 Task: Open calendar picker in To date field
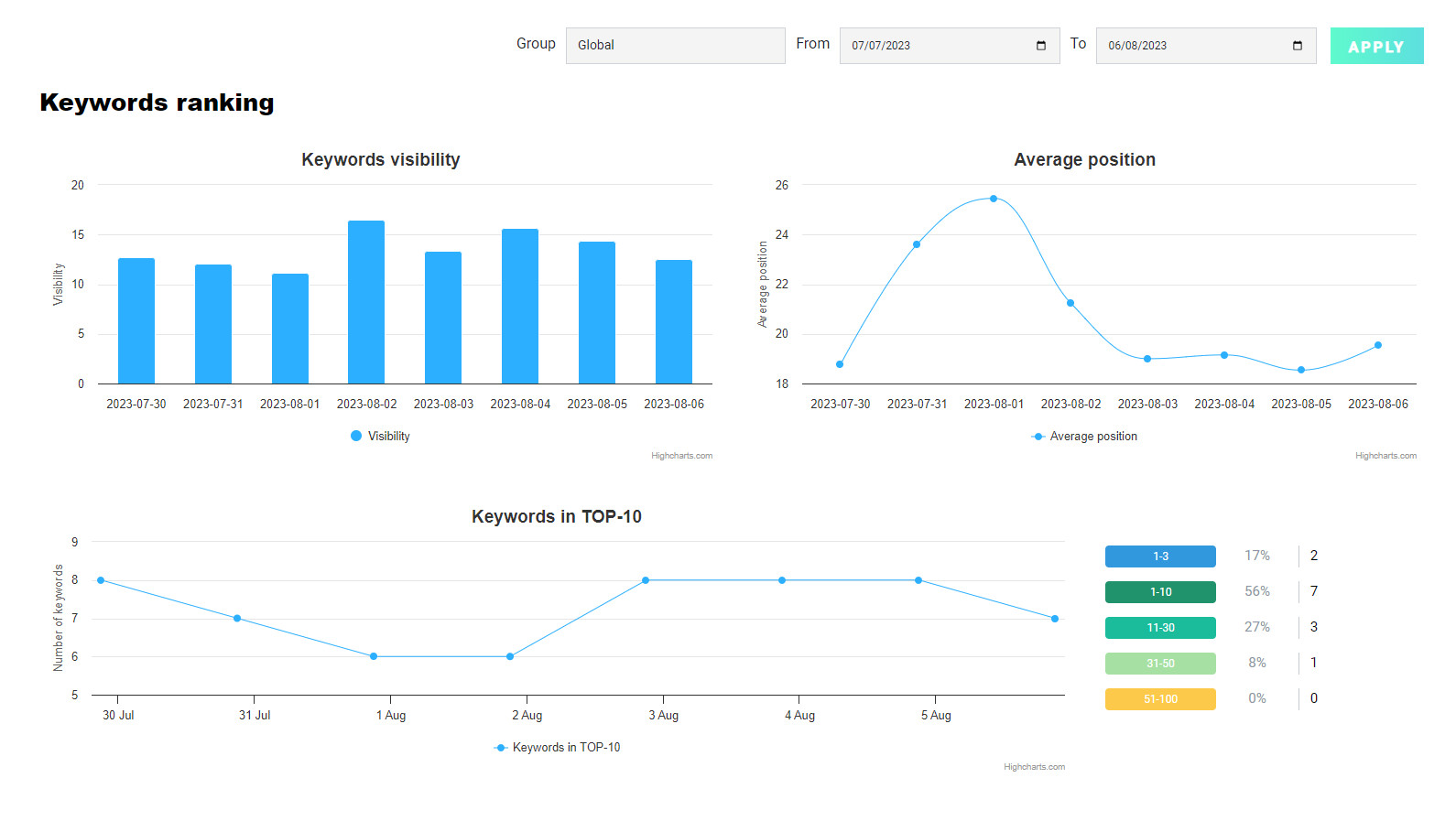pos(1297,46)
